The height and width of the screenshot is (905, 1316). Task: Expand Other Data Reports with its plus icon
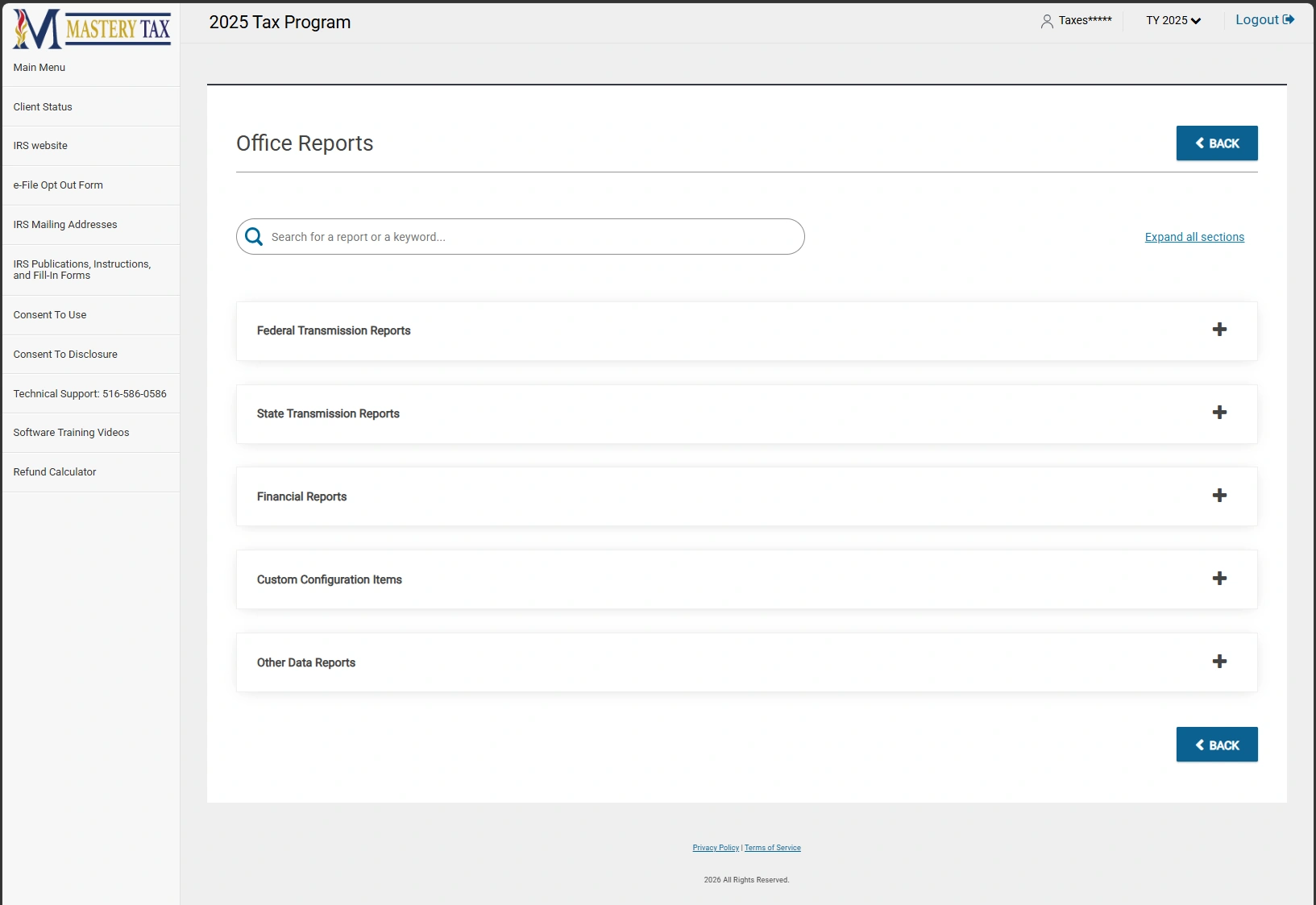click(x=1219, y=662)
